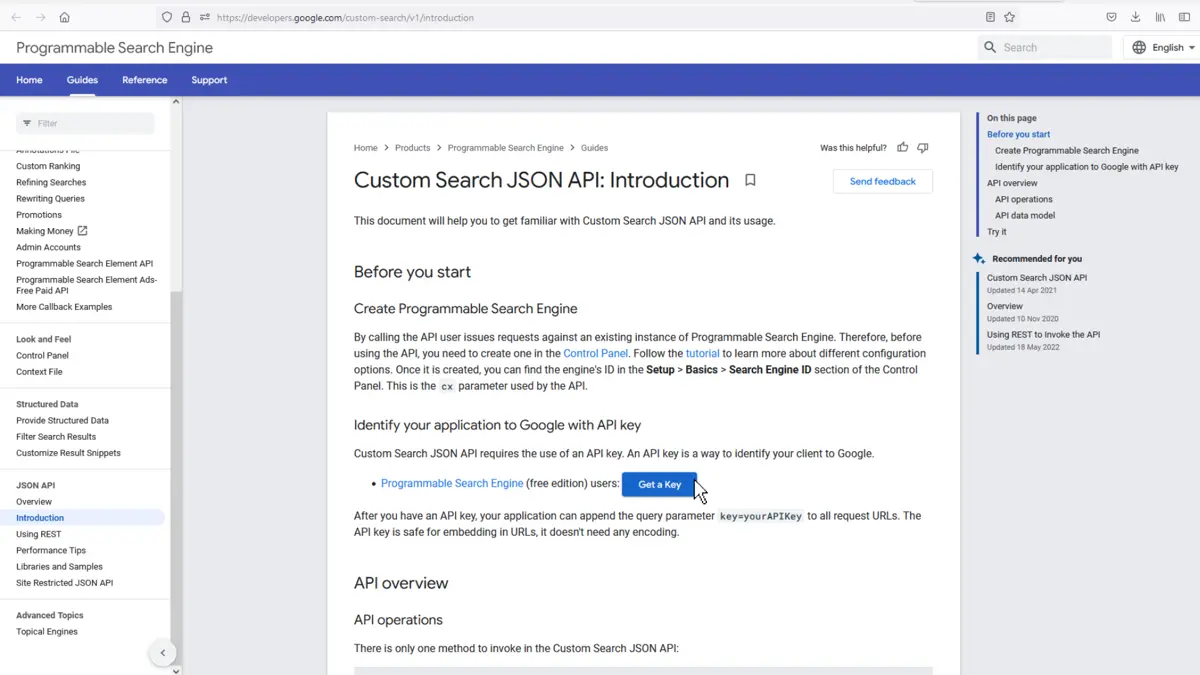
Task: Click the Products breadcrumb
Action: click(x=412, y=148)
